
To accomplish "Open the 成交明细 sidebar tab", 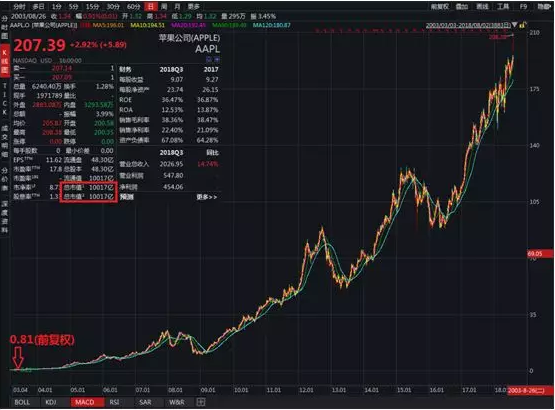I will click(x=5, y=141).
